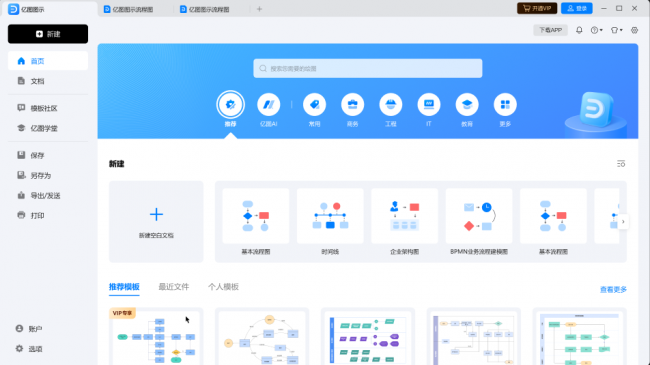Click the 查看更多 link
650x365 pixels.
[613, 289]
